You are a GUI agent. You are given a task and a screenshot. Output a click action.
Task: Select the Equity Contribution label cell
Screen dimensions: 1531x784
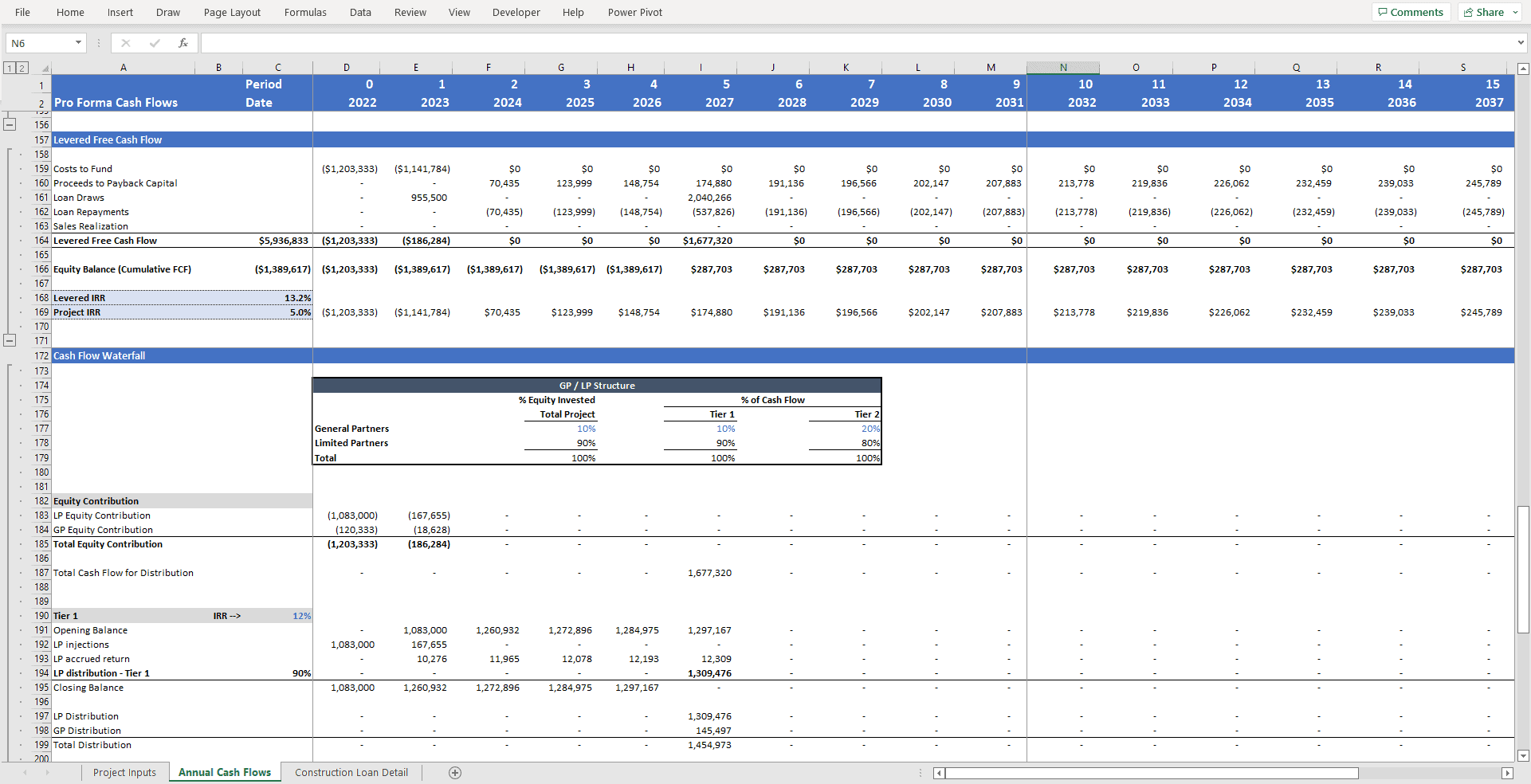[123, 501]
